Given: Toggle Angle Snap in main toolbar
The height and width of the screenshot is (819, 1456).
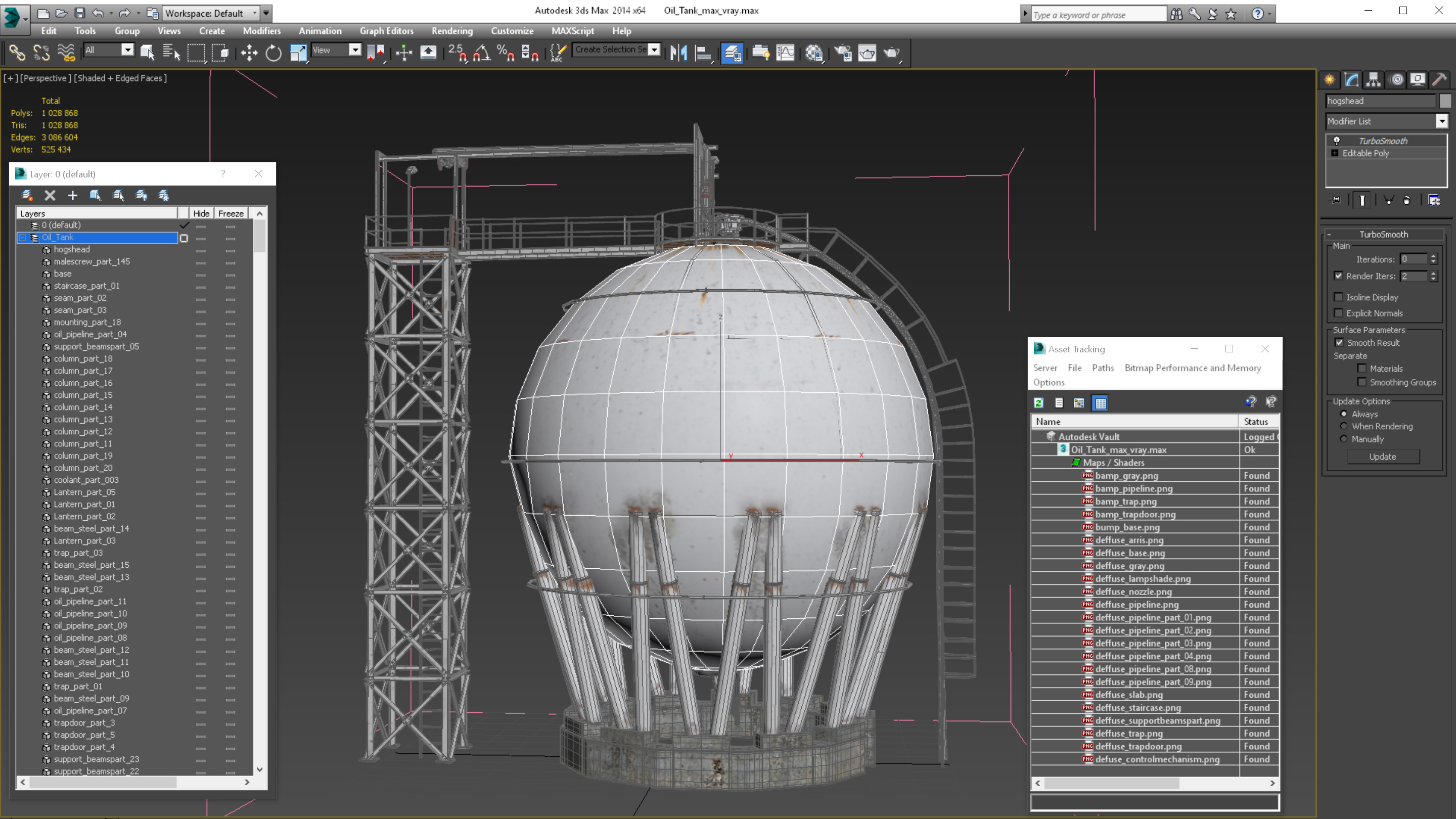Looking at the screenshot, I should 482,53.
